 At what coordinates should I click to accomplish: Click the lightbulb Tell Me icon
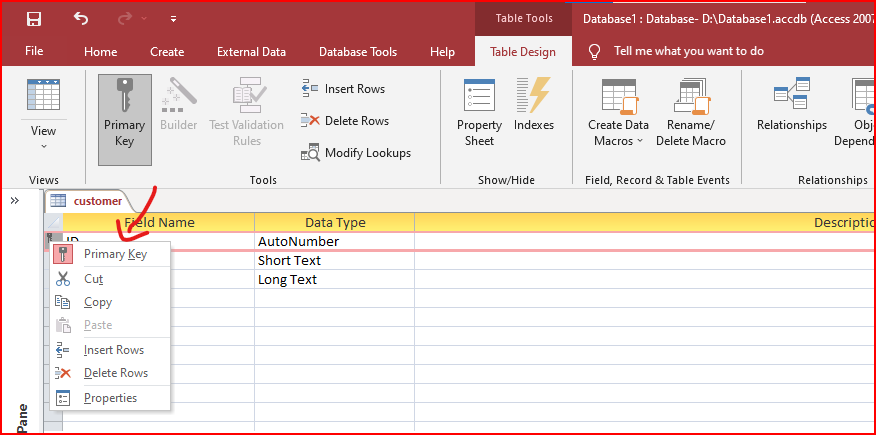tap(595, 52)
